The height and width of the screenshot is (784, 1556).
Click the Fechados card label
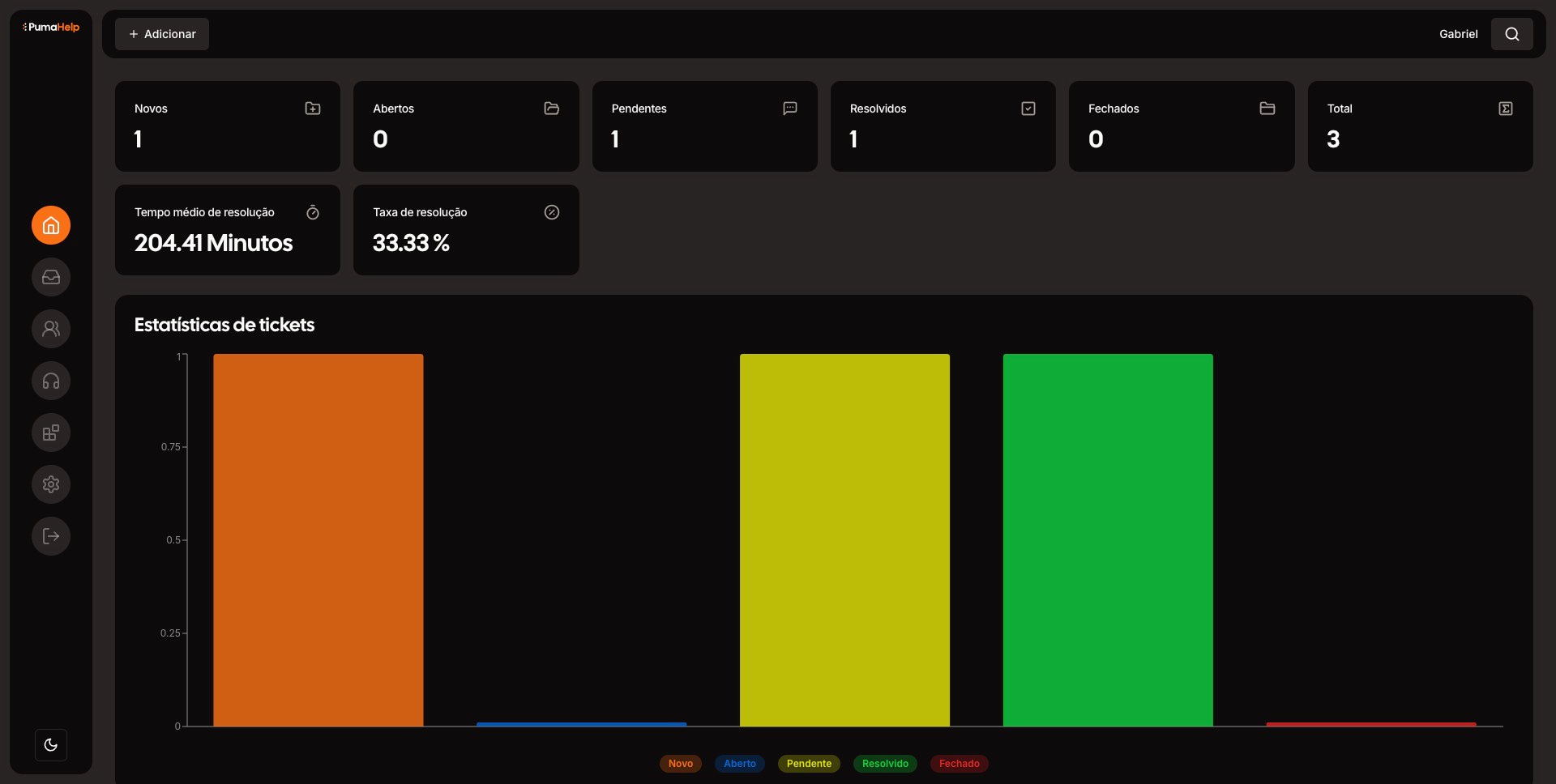tap(1114, 109)
